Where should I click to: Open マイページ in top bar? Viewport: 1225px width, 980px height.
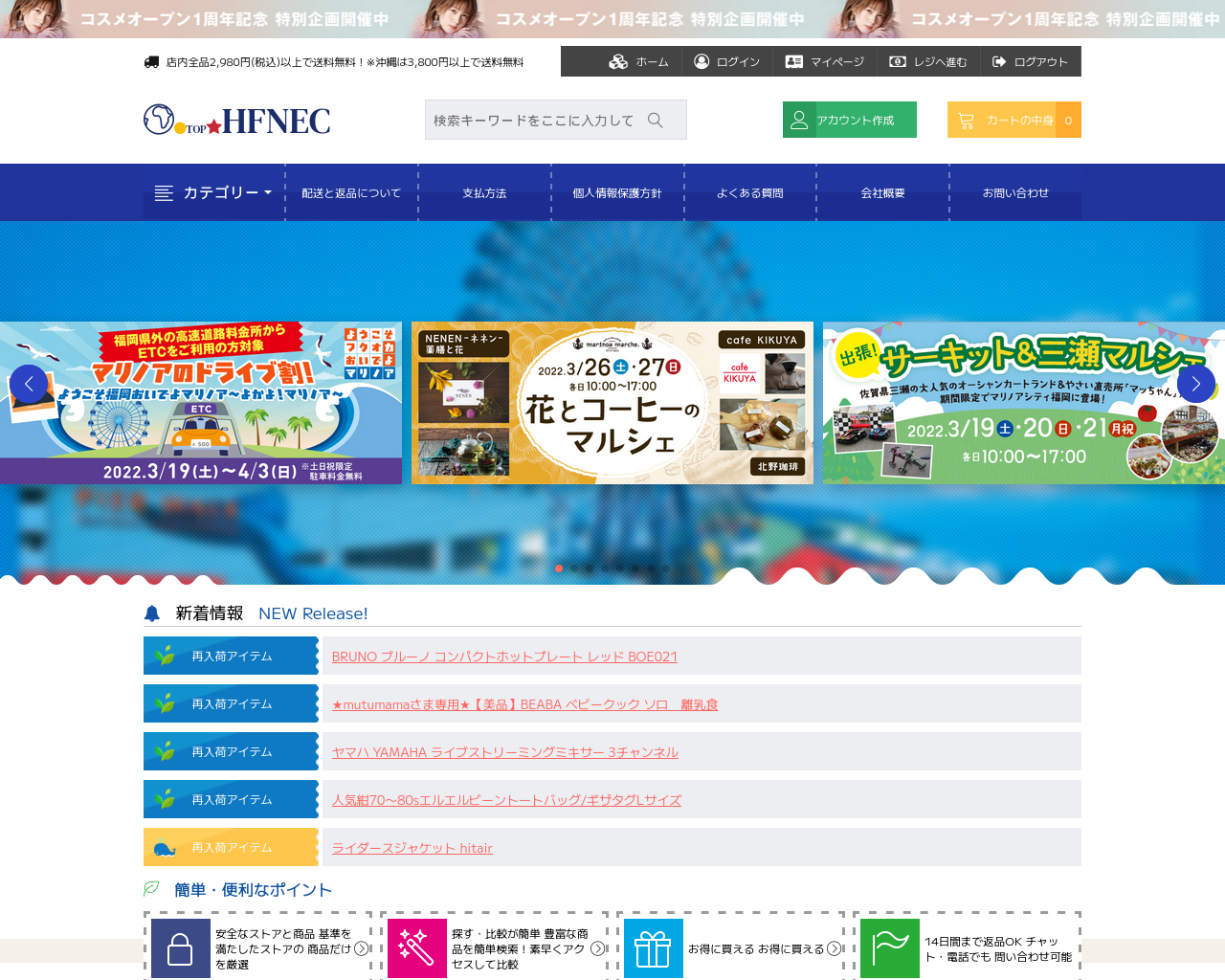(825, 61)
